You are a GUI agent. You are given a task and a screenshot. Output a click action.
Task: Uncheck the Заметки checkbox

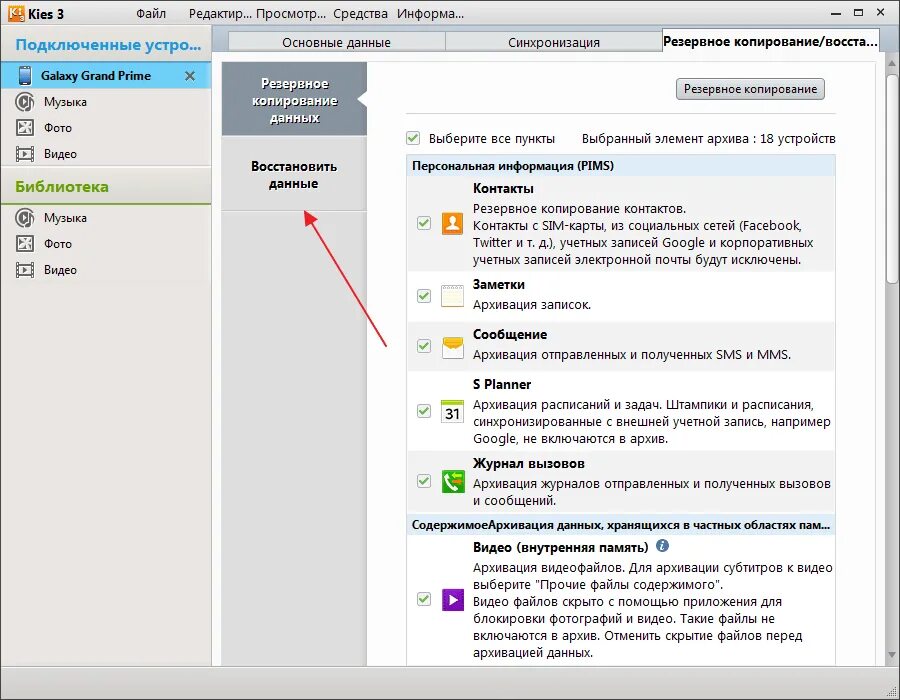coord(424,296)
